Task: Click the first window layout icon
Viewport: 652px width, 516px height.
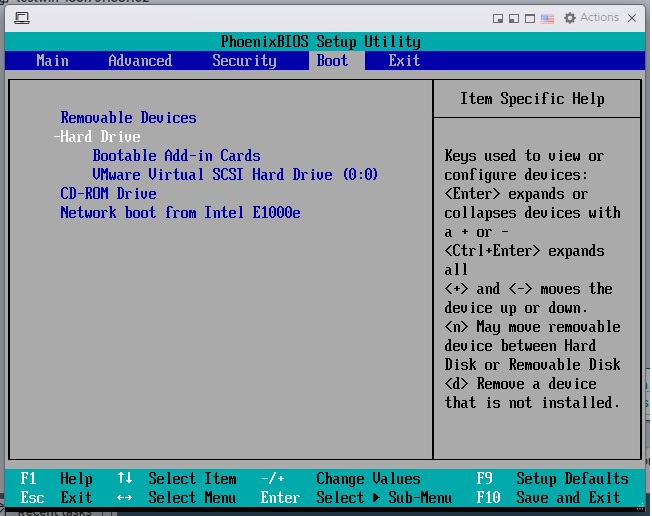Action: [497, 18]
